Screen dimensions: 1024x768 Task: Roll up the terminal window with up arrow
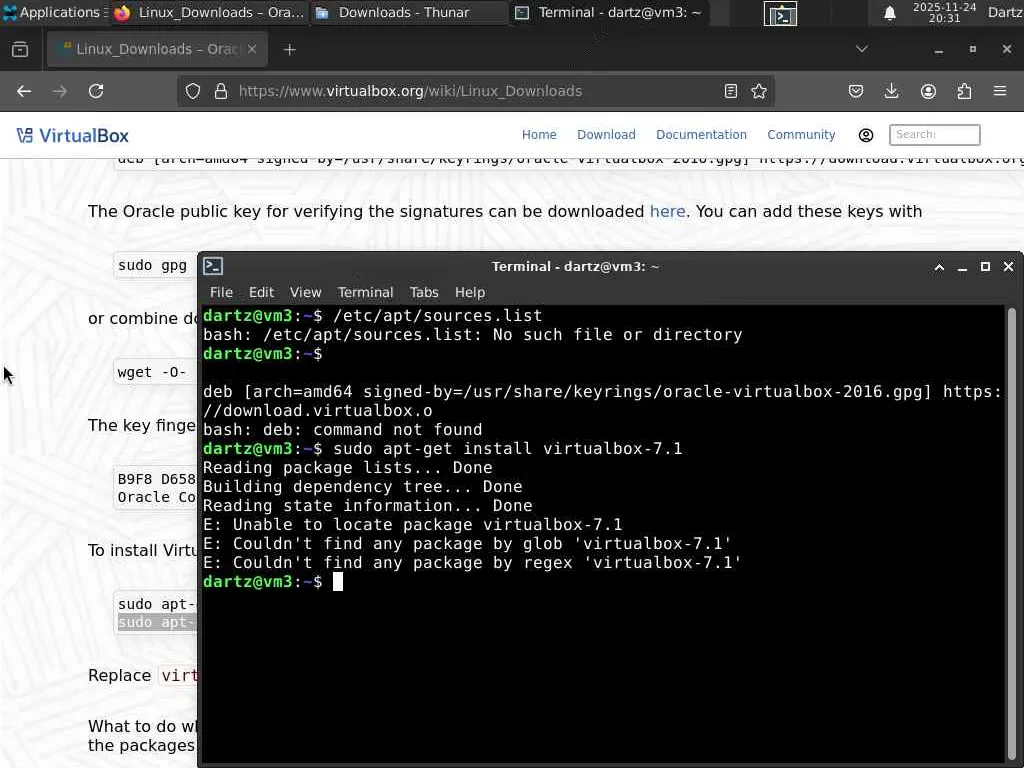(x=939, y=267)
